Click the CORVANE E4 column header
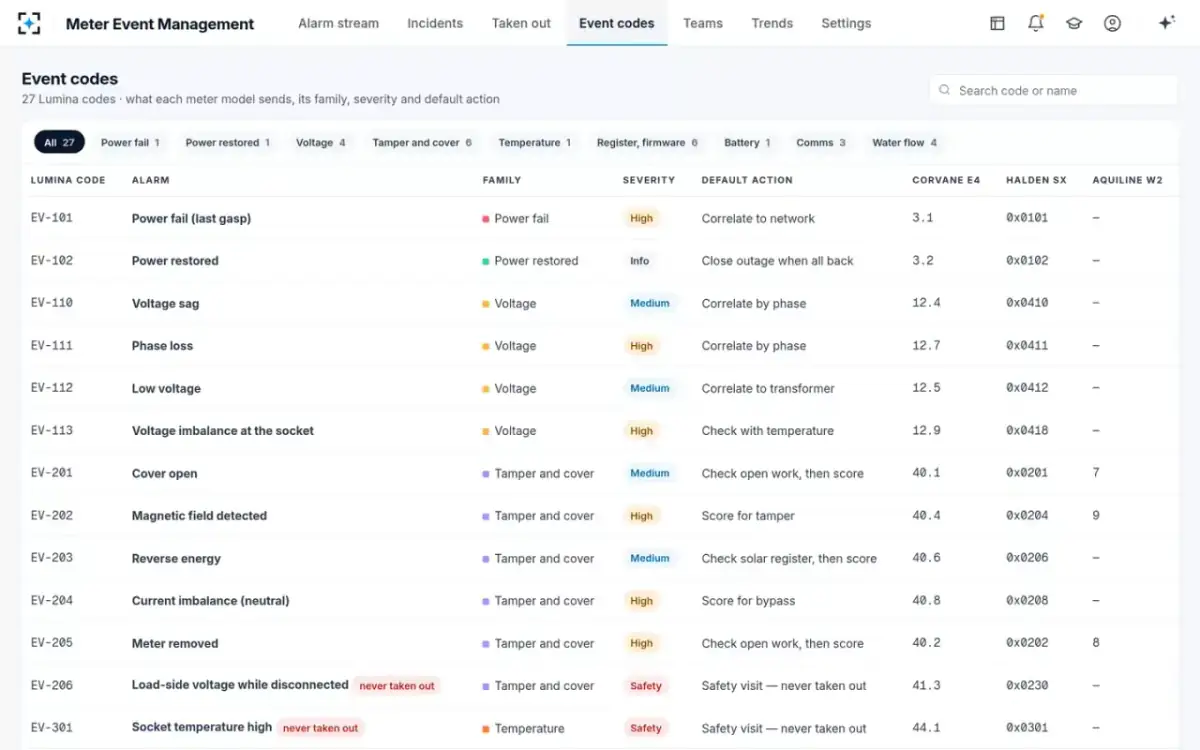Viewport: 1200px width, 750px height. (x=946, y=180)
